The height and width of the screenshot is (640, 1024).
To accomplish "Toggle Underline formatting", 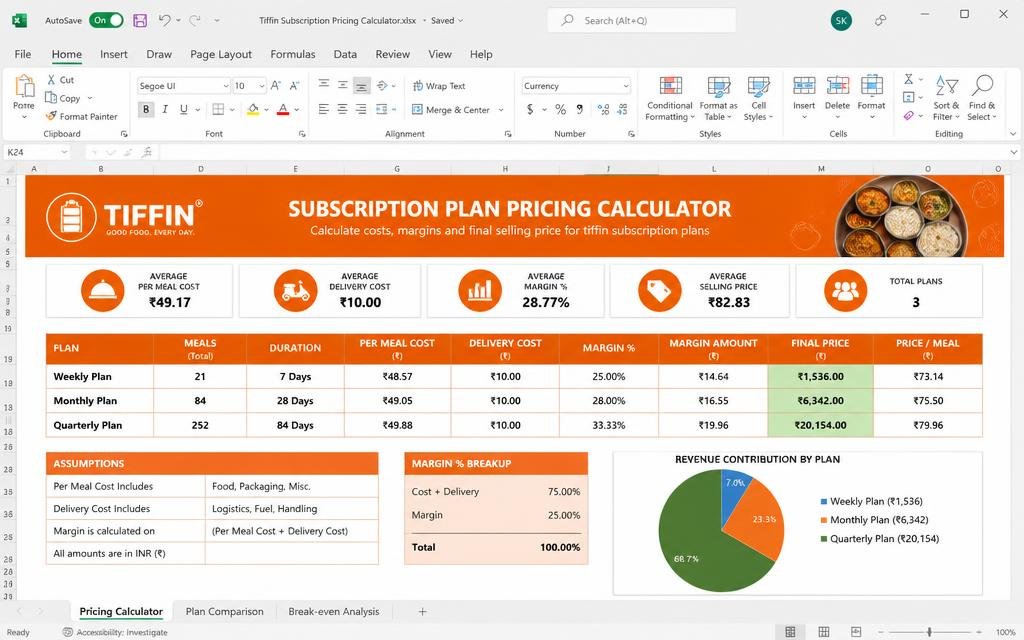I will click(x=184, y=109).
